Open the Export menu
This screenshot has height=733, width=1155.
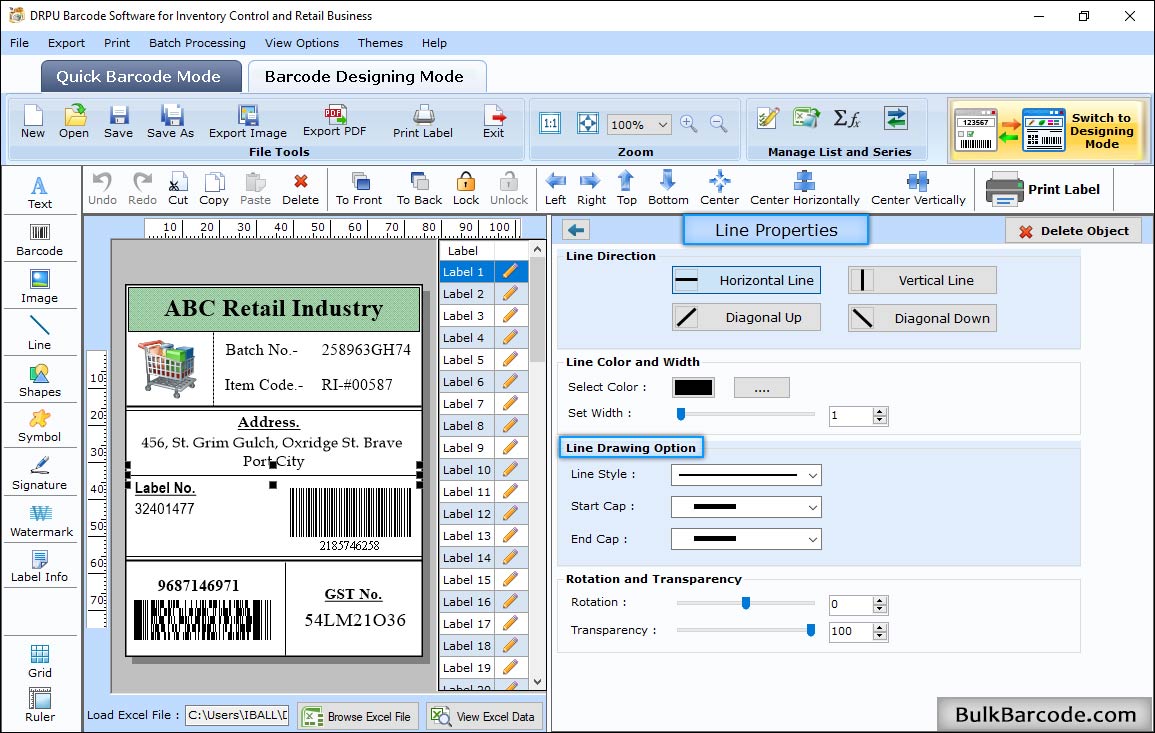click(x=66, y=43)
